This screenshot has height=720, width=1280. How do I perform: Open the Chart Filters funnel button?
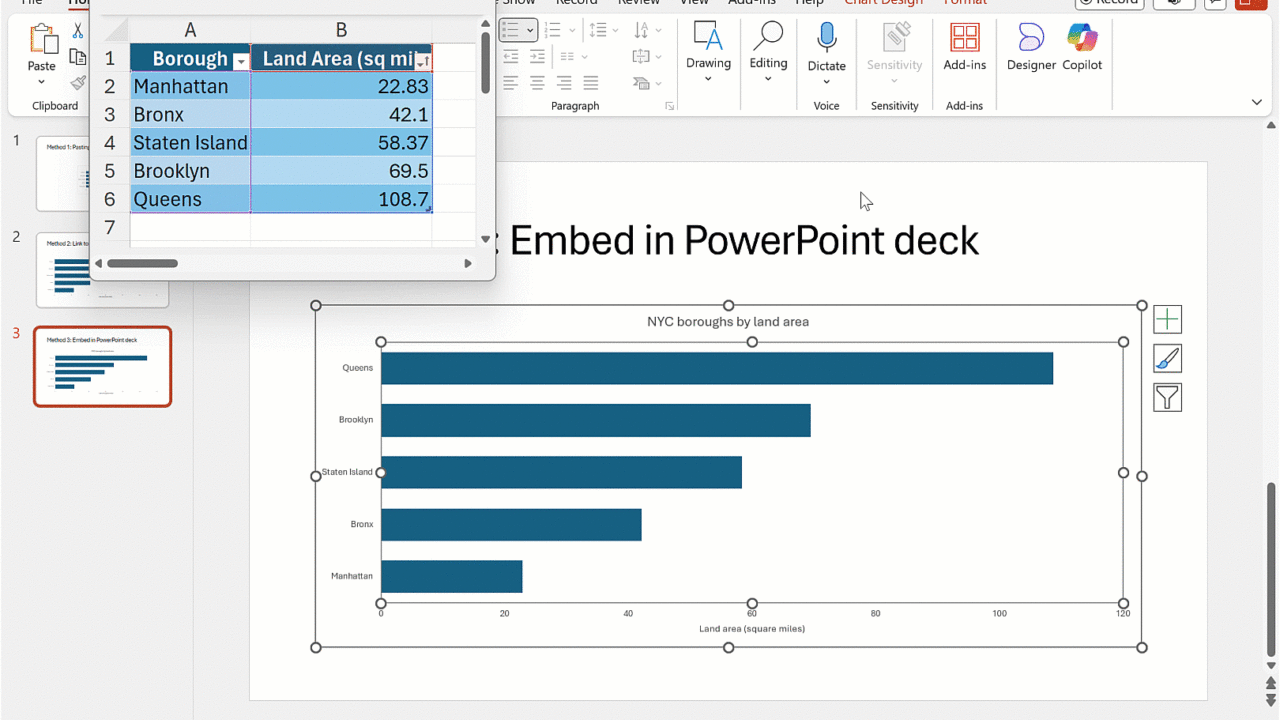pos(1167,398)
